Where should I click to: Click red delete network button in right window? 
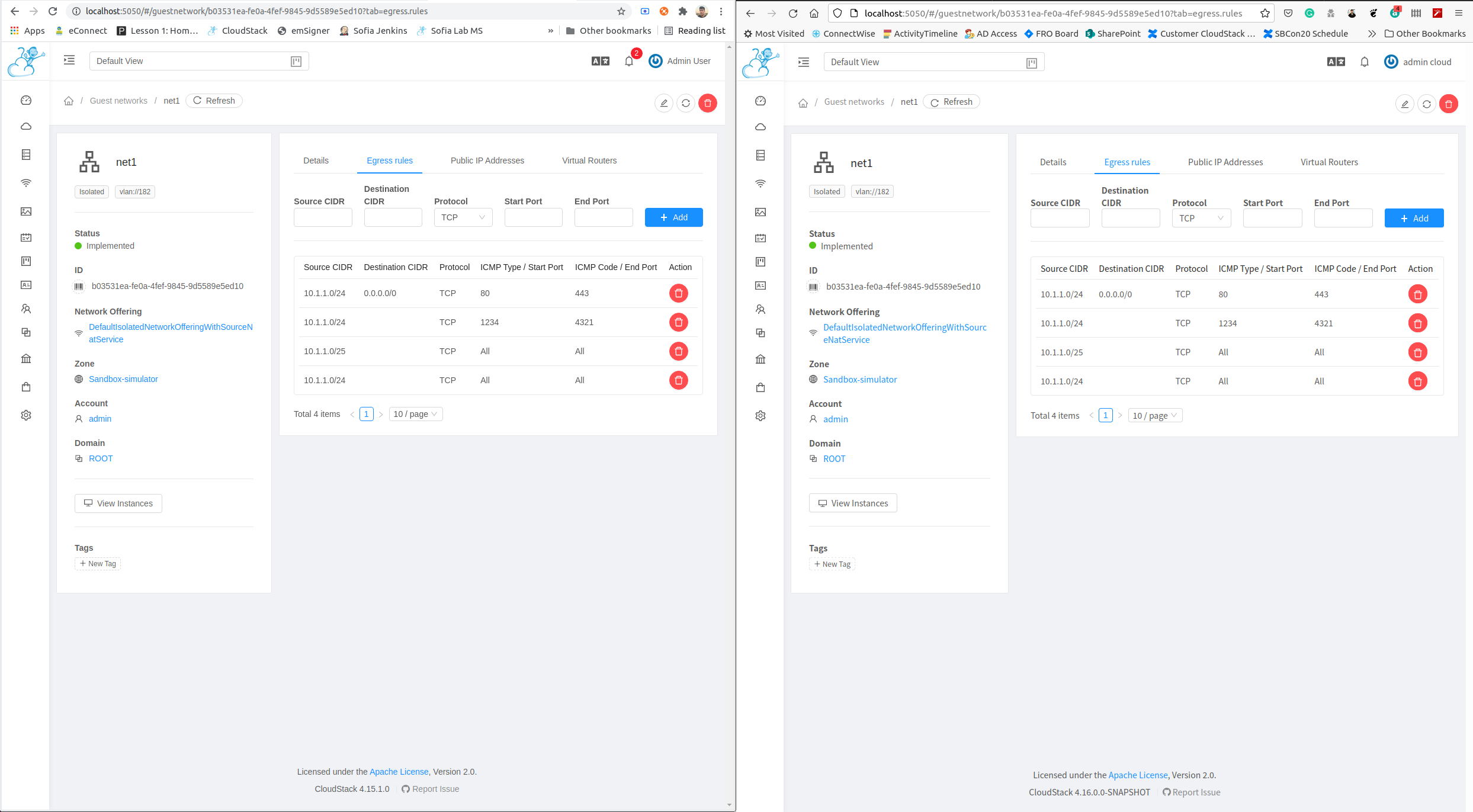click(x=1448, y=104)
